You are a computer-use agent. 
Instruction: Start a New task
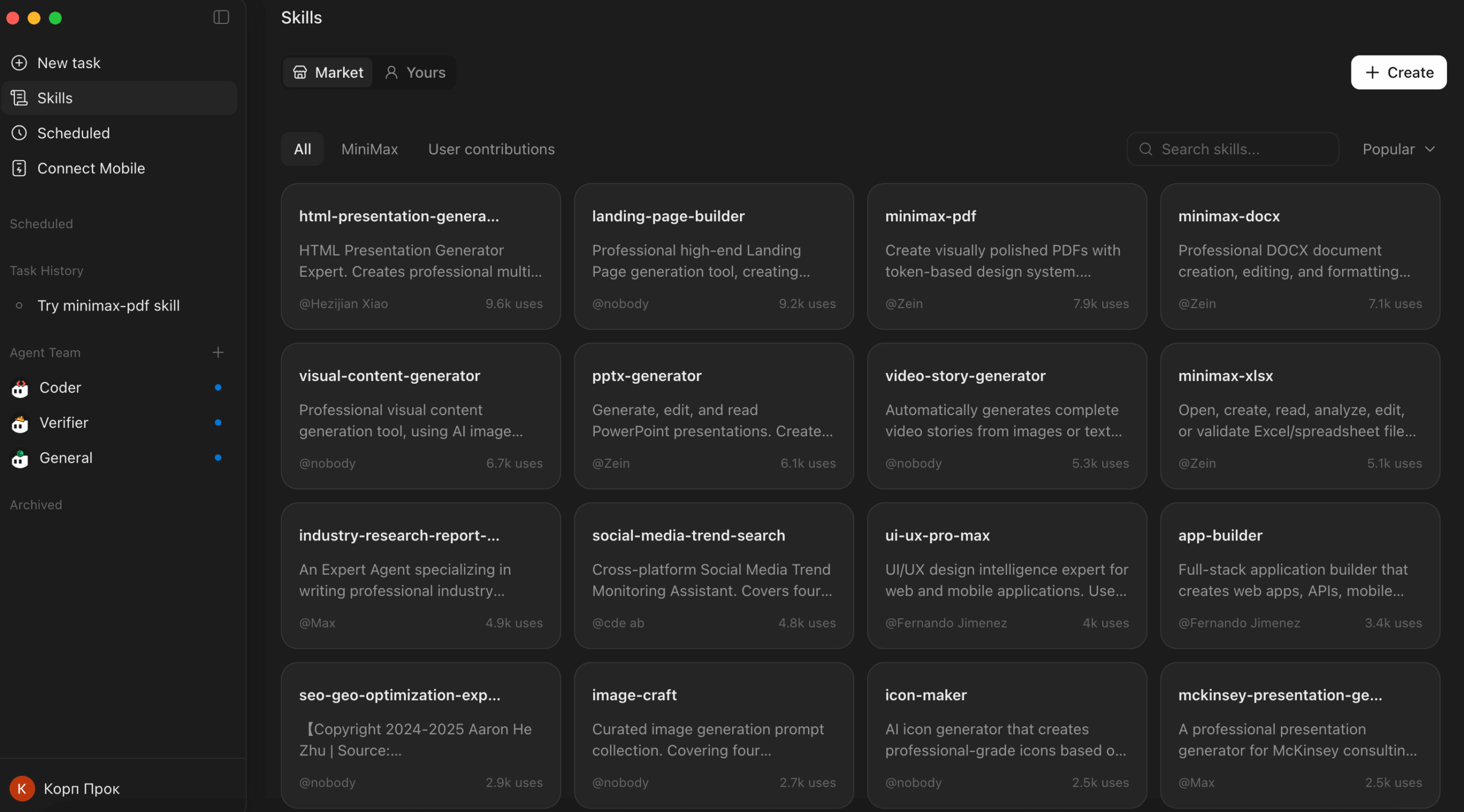coord(120,63)
